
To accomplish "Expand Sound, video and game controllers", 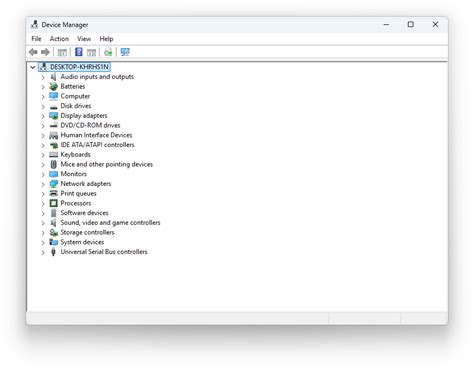I will [43, 223].
